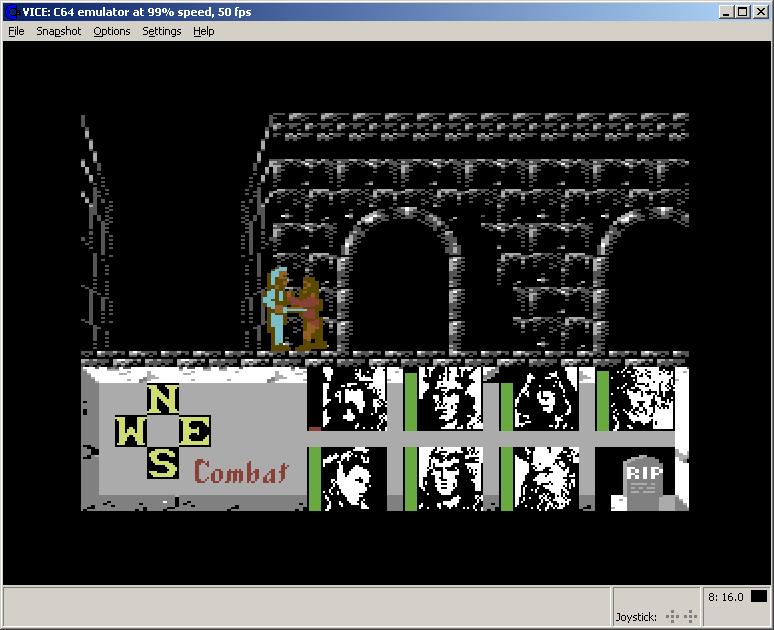Open the Snapshot menu
Screen dimensions: 774x630
click(58, 31)
